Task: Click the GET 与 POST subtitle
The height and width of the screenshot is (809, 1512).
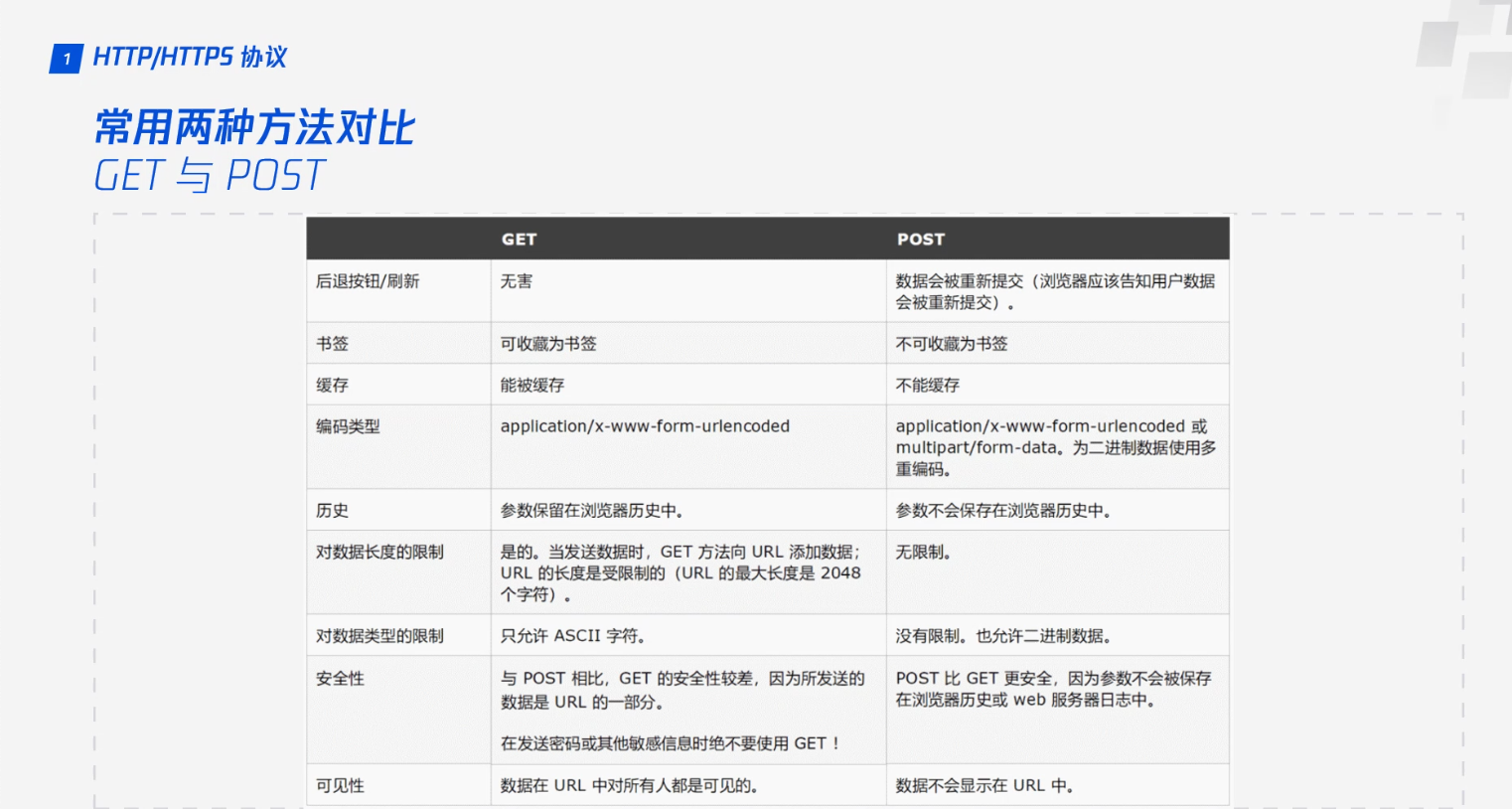Action: click(210, 176)
